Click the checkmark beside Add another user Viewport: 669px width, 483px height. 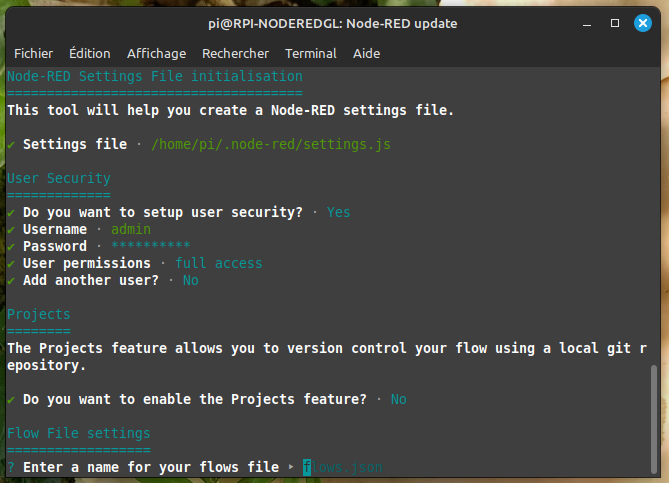11,280
